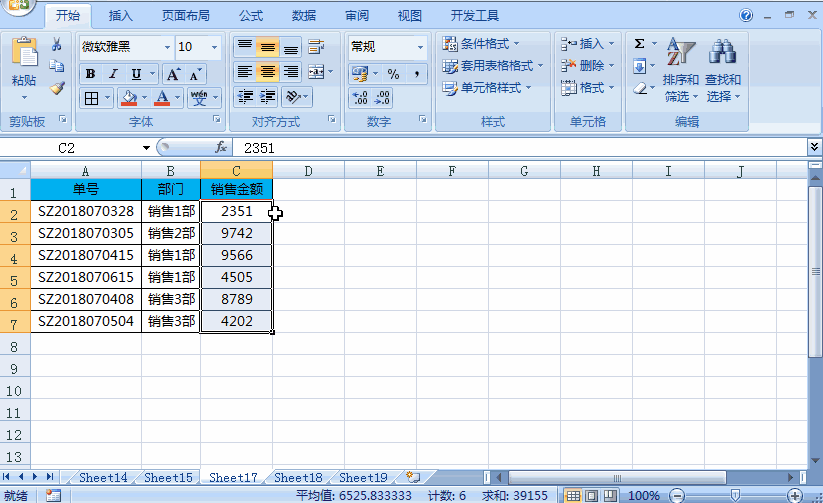
Task: Open 条件格式 conditional formatting button
Action: 480,44
